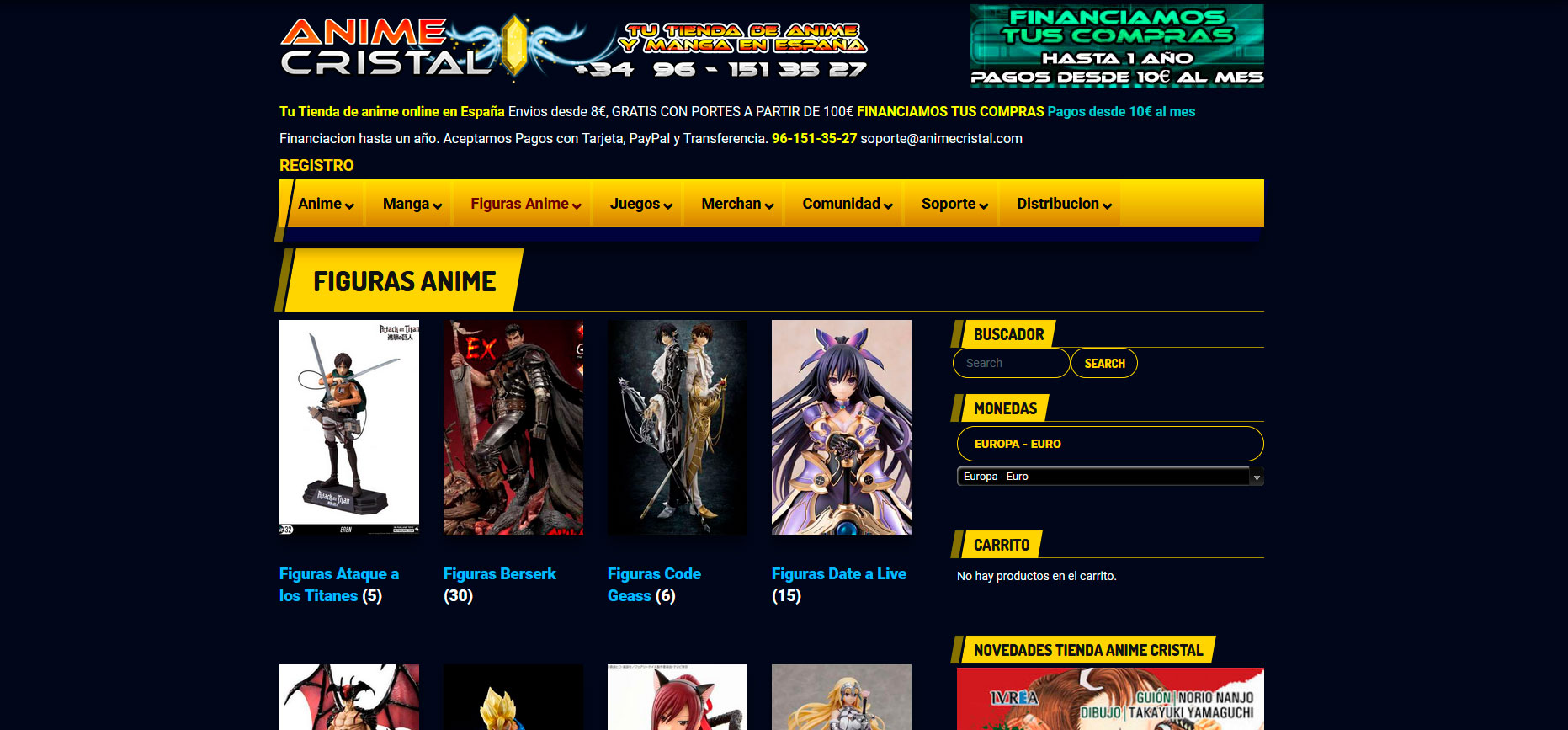Expand the Manga menu
Viewport: 1568px width, 730px height.
pyautogui.click(x=412, y=204)
